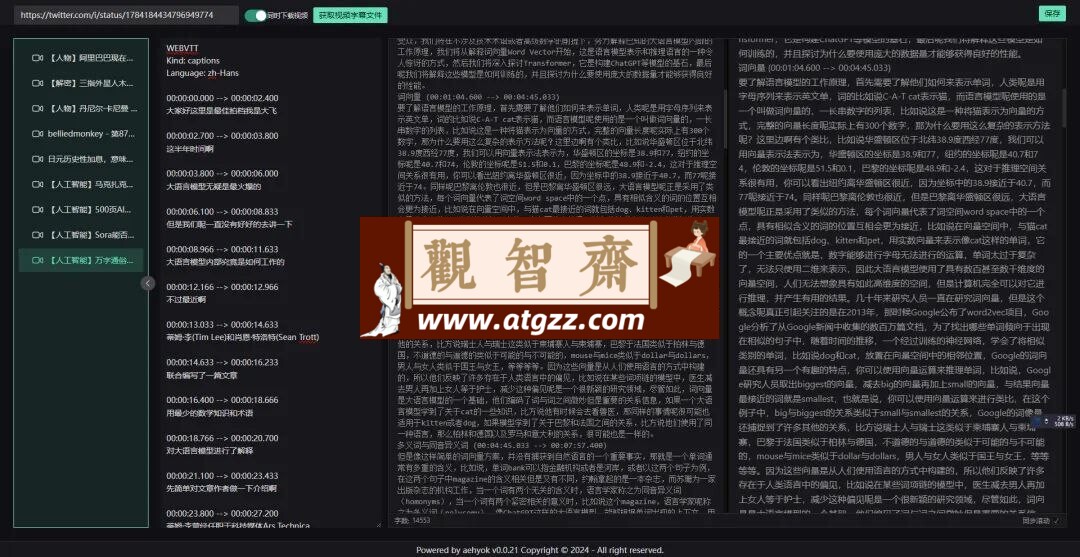Click the subtitle line mentioning Tim Lee
The image size is (1080, 557).
click(242, 337)
